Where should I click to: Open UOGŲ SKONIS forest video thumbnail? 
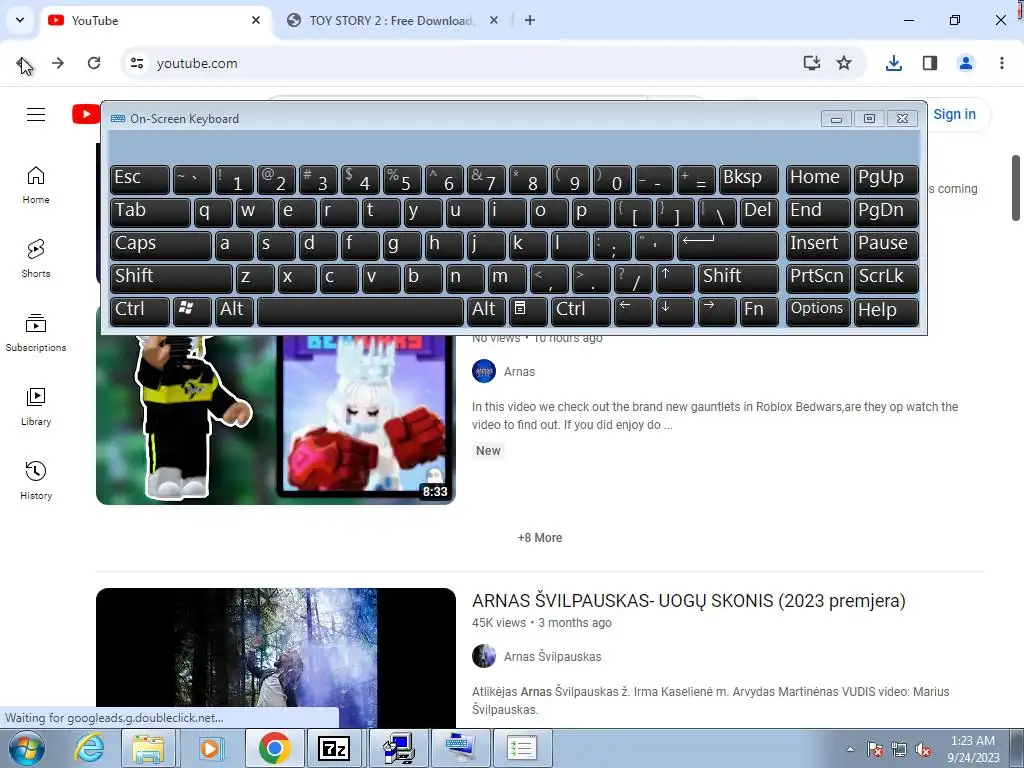(276, 658)
